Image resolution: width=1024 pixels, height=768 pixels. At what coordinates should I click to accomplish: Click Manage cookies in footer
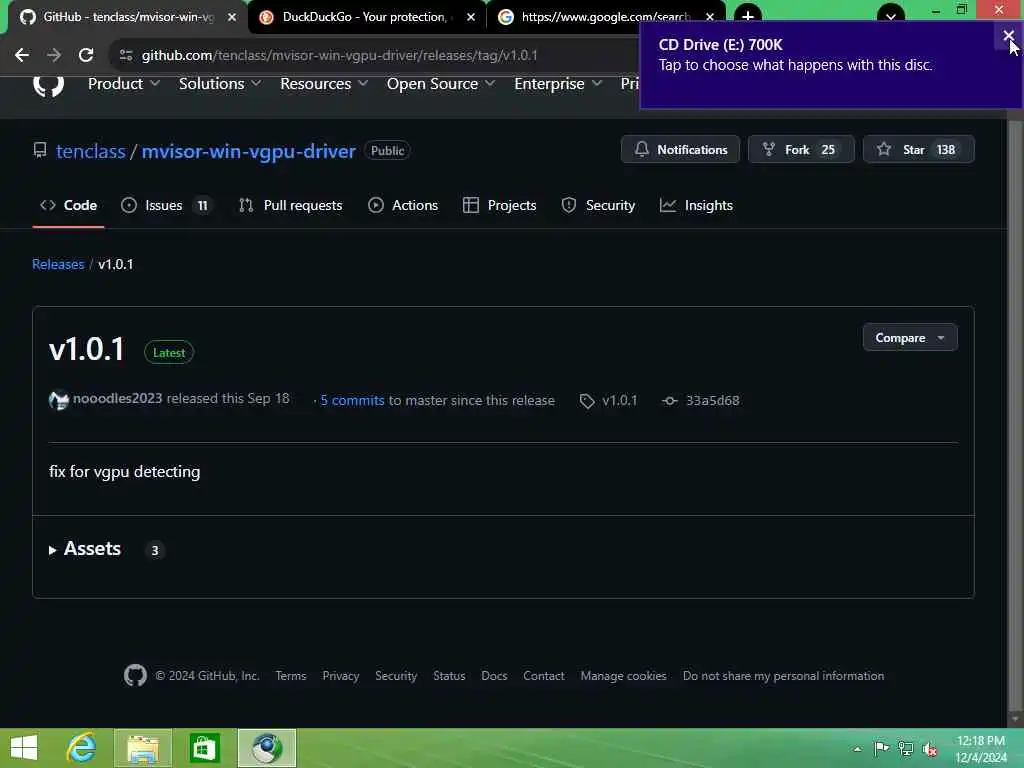[624, 676]
